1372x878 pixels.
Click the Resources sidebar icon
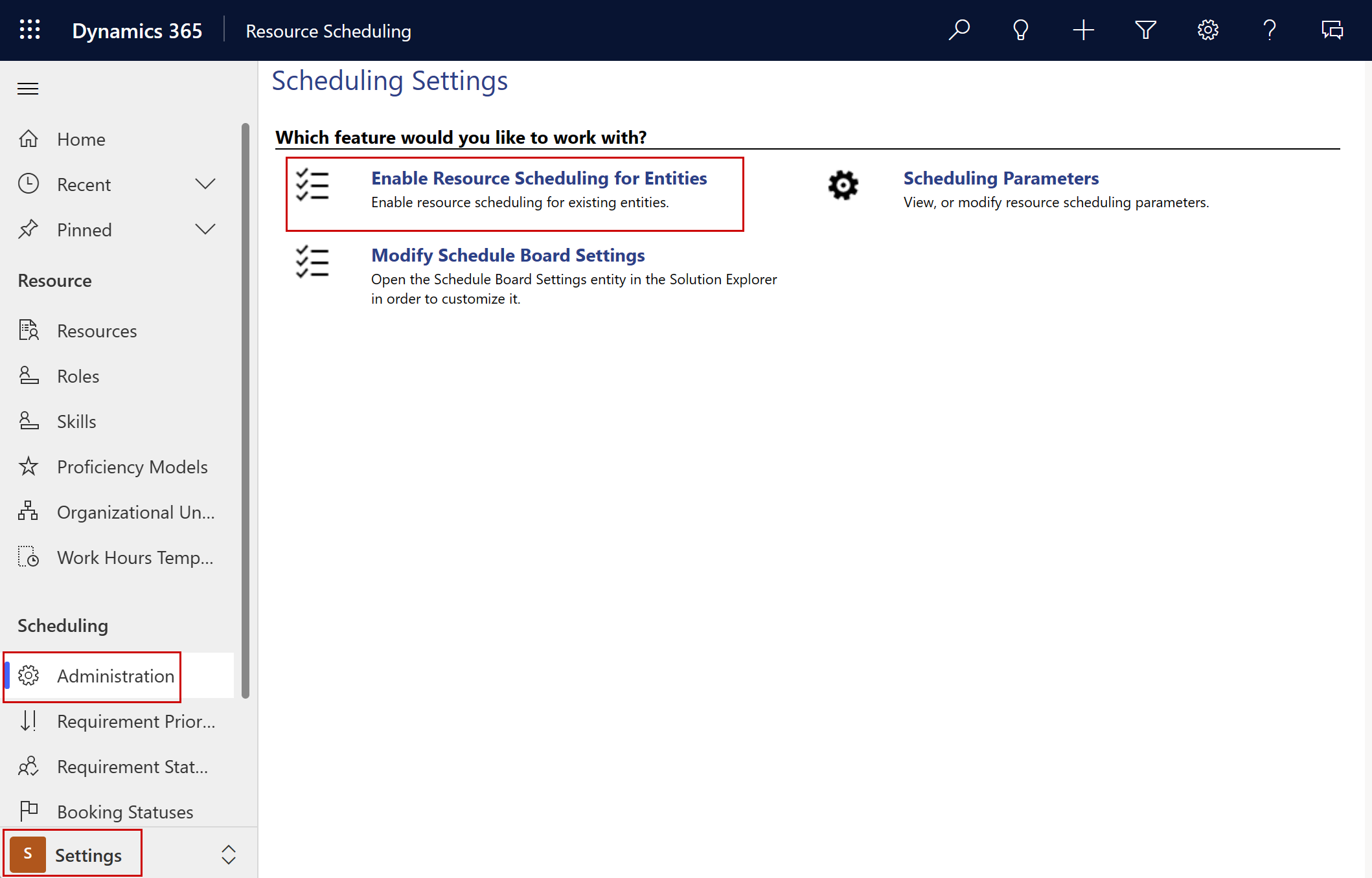click(28, 330)
